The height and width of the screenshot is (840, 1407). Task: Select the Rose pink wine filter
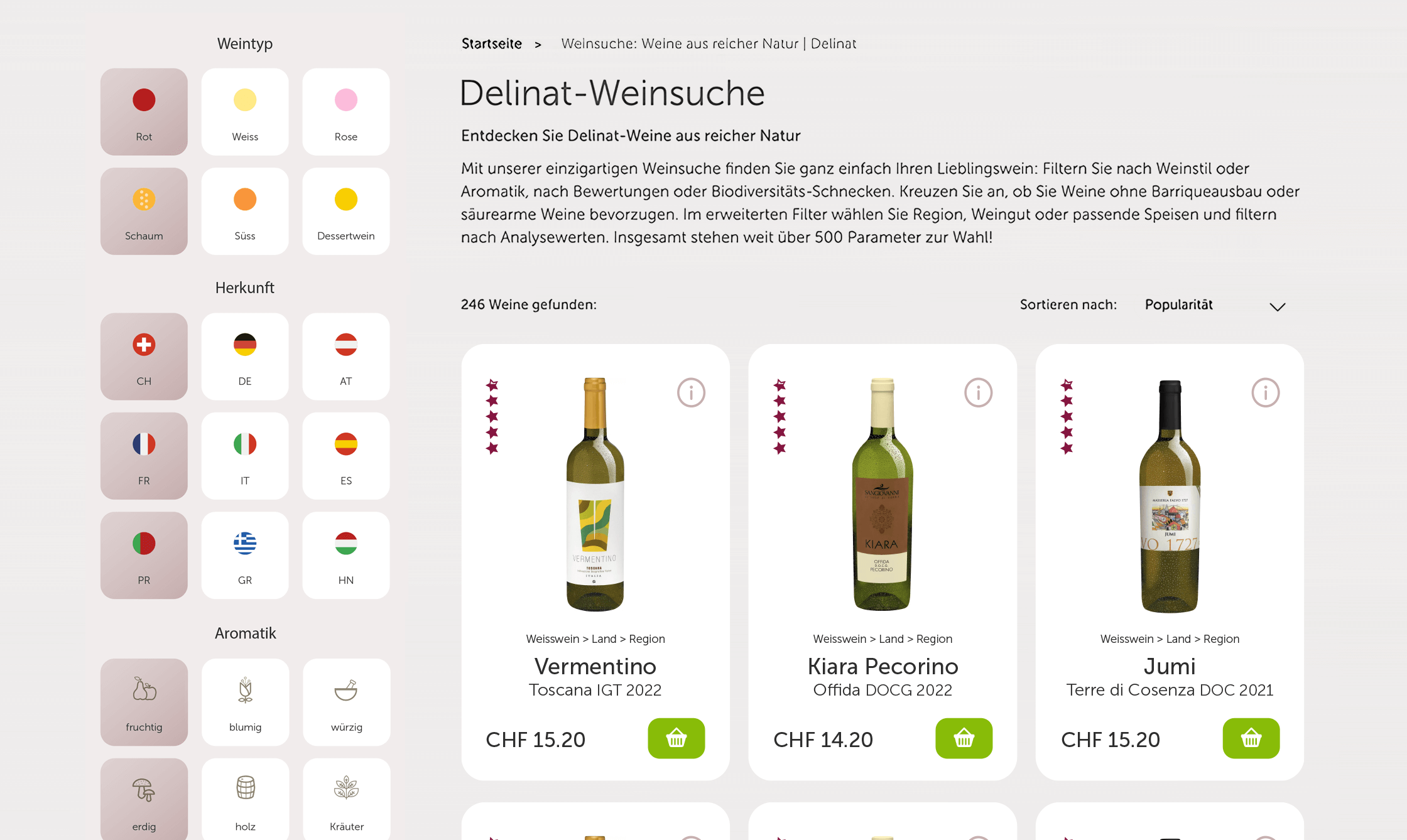[x=345, y=112]
